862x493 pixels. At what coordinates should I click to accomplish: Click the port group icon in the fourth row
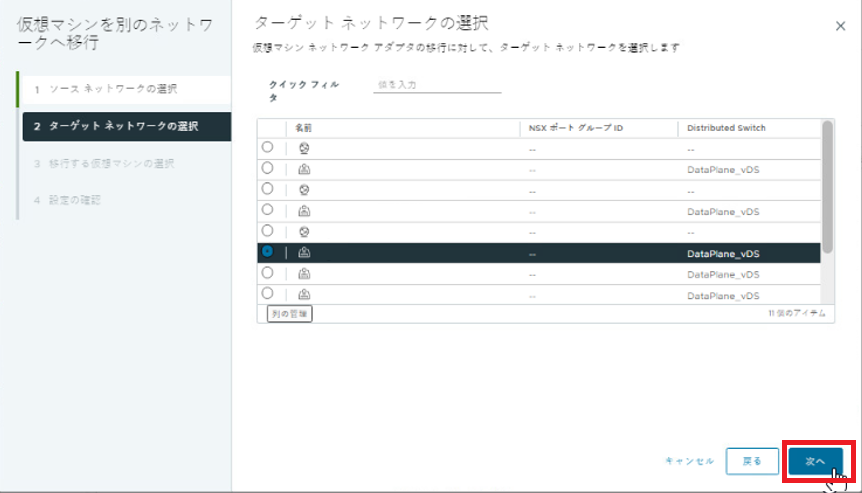(304, 211)
